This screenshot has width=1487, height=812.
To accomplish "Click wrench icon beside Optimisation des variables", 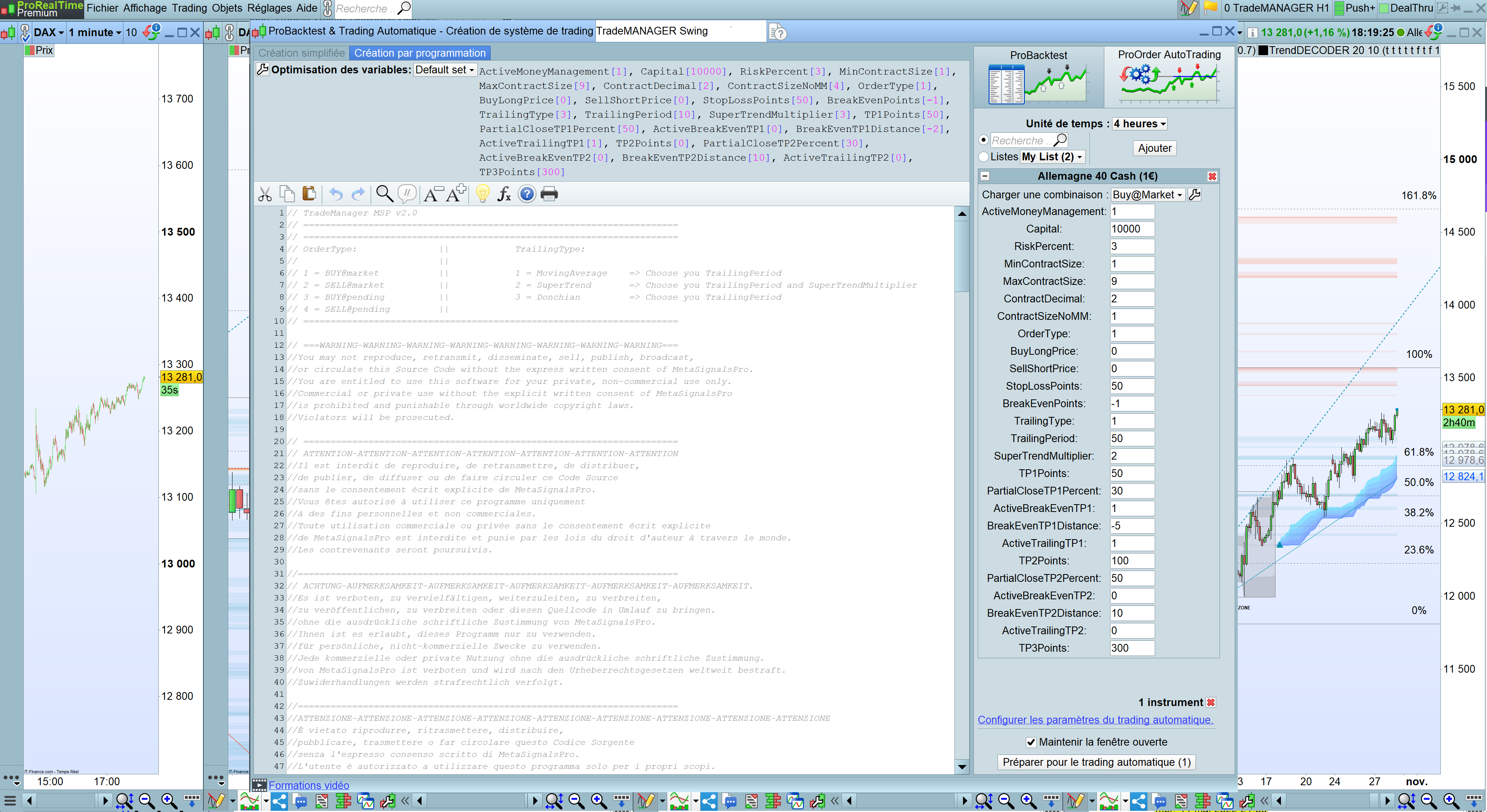I will click(x=263, y=70).
